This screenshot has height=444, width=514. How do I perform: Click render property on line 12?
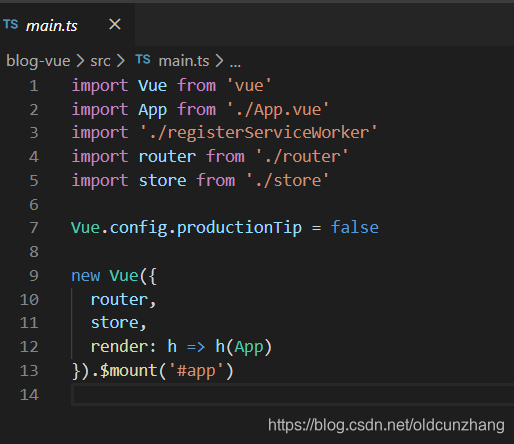pyautogui.click(x=119, y=347)
